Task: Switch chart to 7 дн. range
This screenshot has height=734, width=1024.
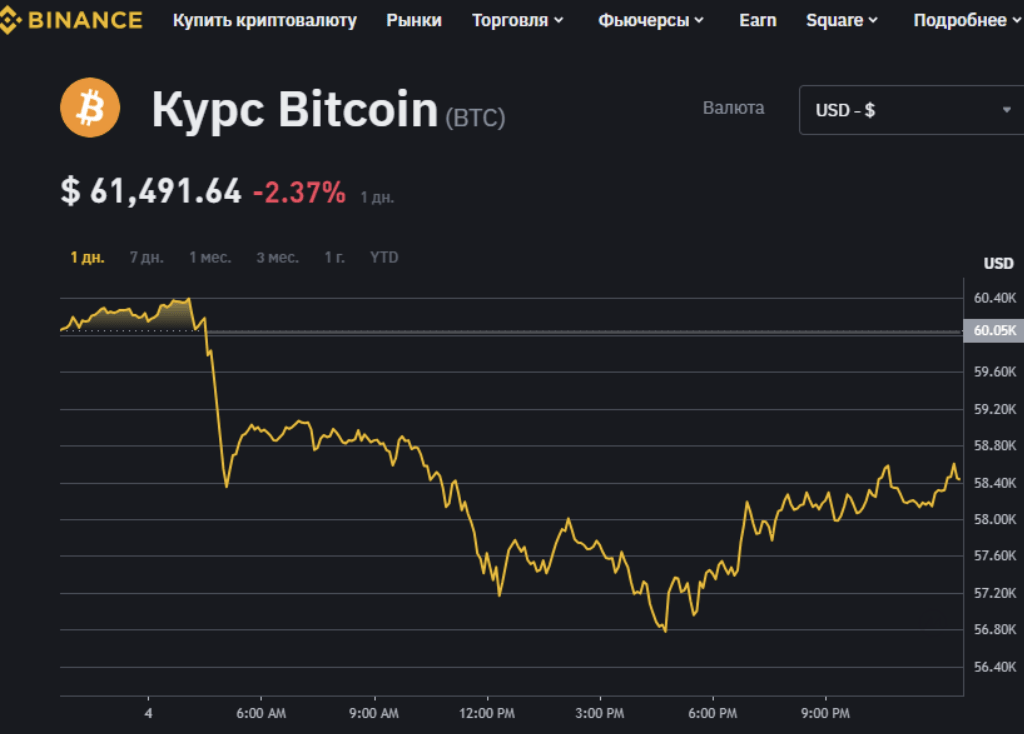Action: tap(146, 257)
